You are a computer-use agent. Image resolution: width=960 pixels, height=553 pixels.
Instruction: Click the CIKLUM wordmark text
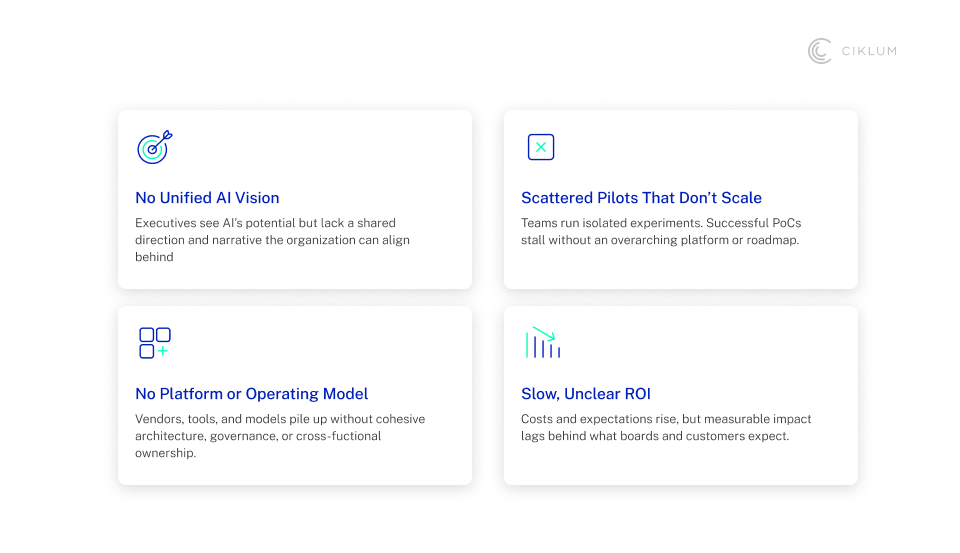[869, 51]
